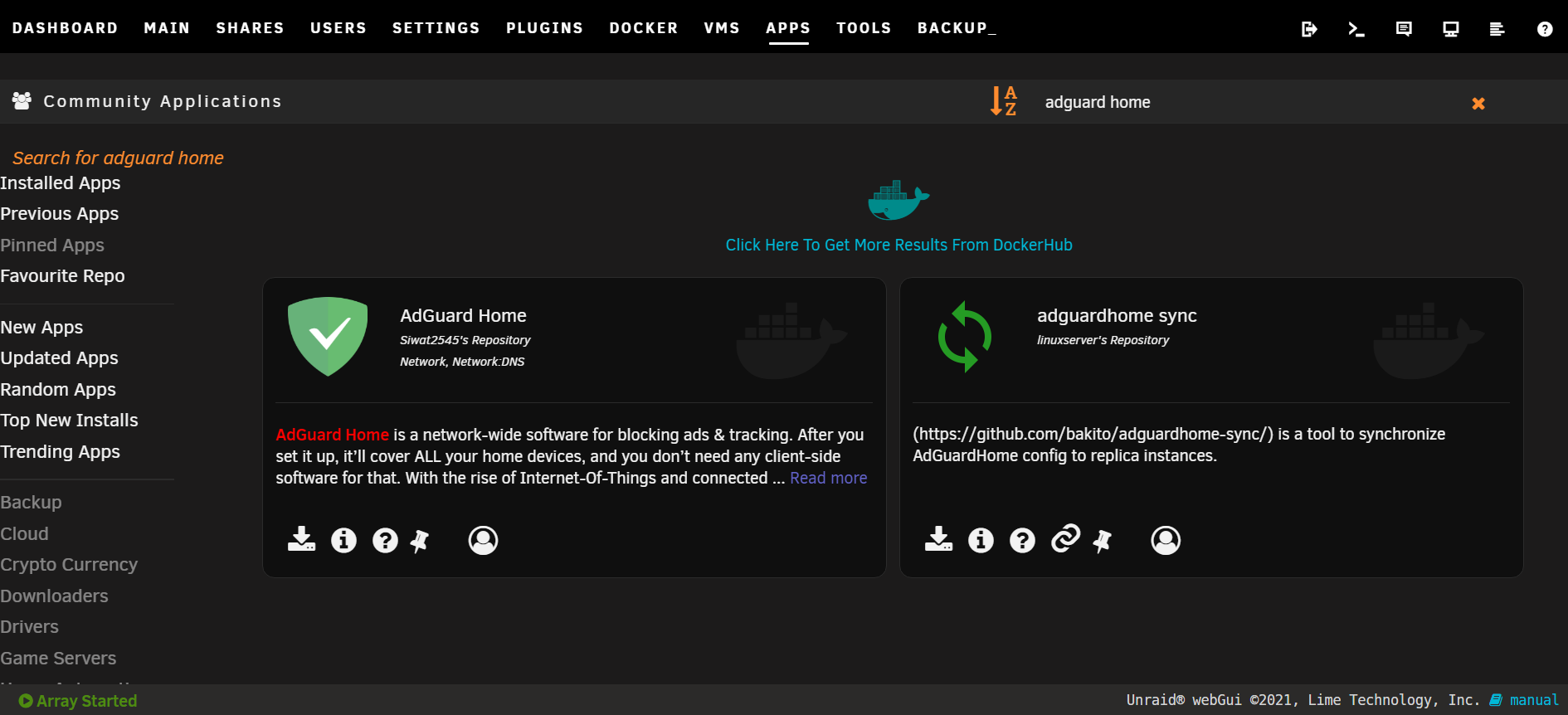The width and height of the screenshot is (1568, 715).
Task: Show Previous Apps
Action: 60,213
